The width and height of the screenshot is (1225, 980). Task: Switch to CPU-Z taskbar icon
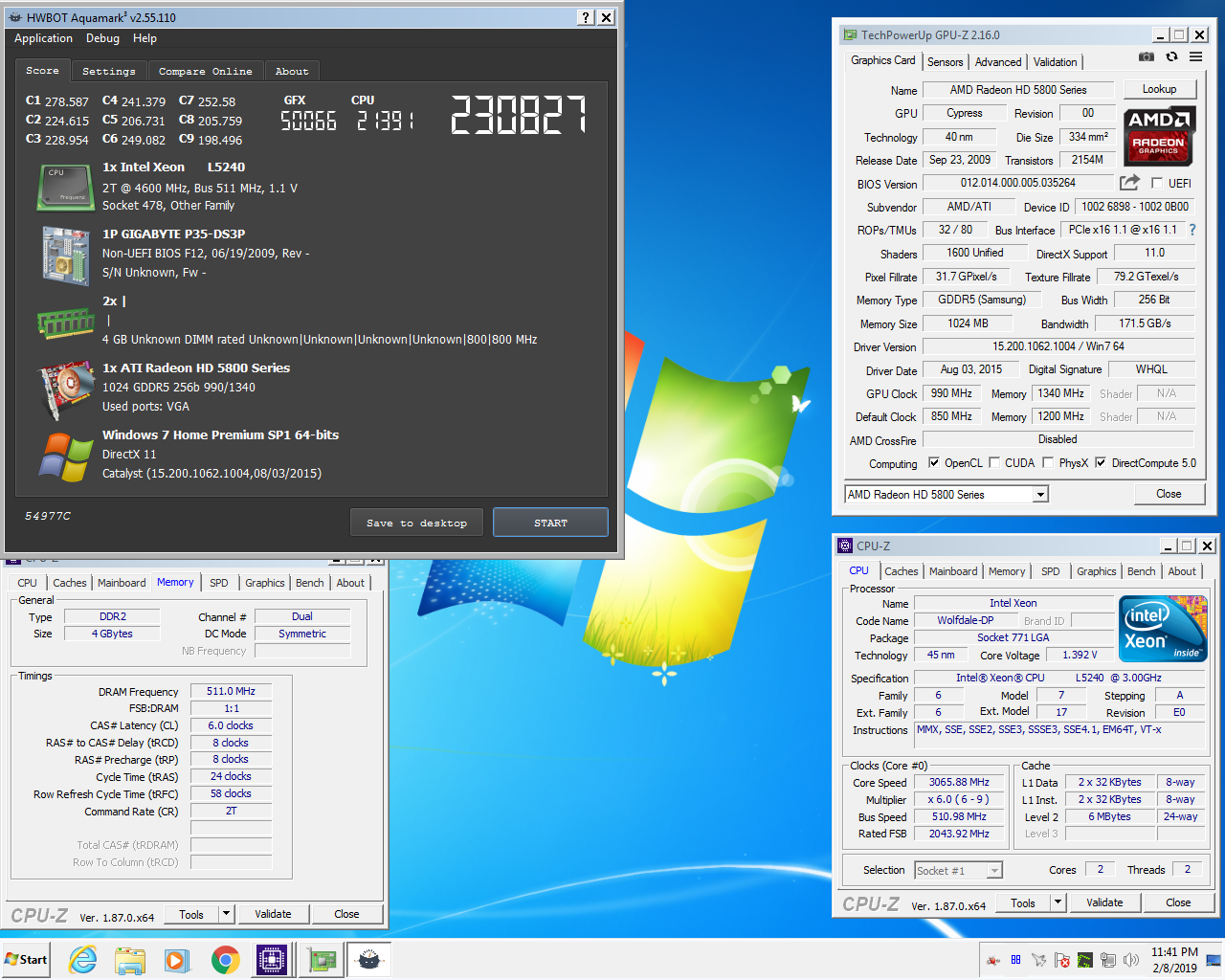coord(272,960)
